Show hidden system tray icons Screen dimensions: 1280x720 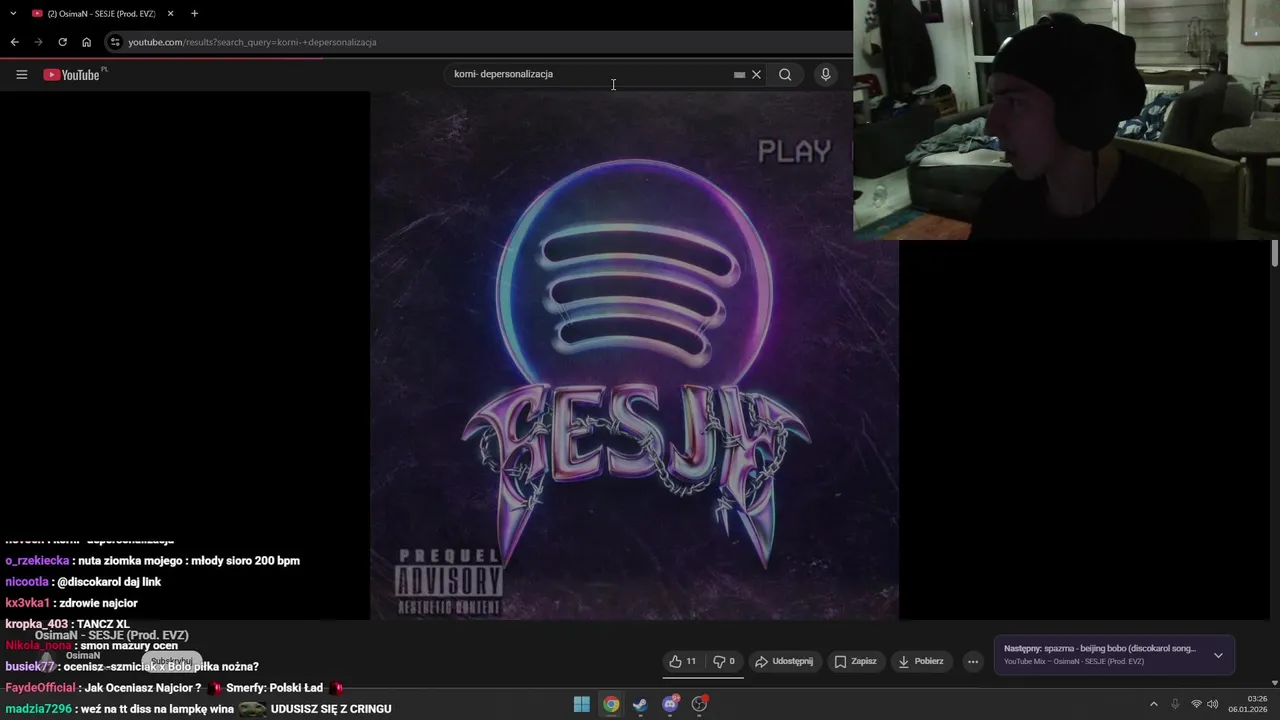coord(1153,704)
